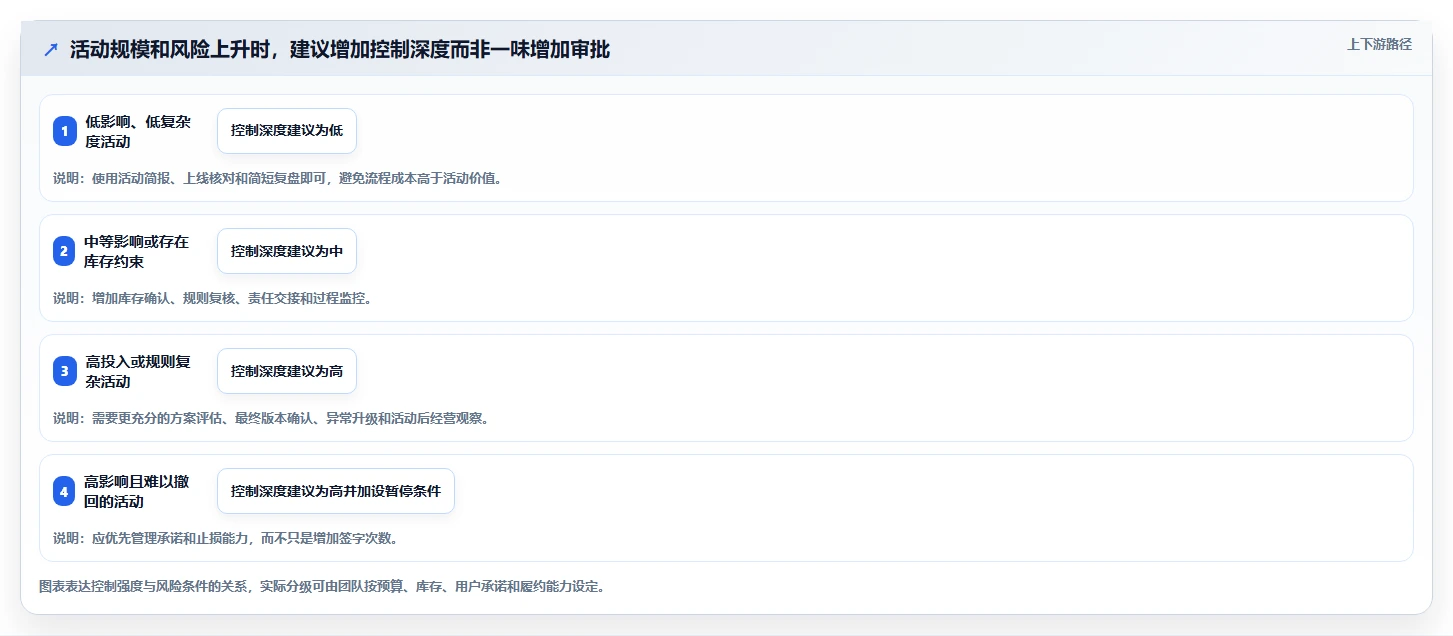Click the label 中等影响或存在库存约束
1453x636 pixels.
point(137,251)
